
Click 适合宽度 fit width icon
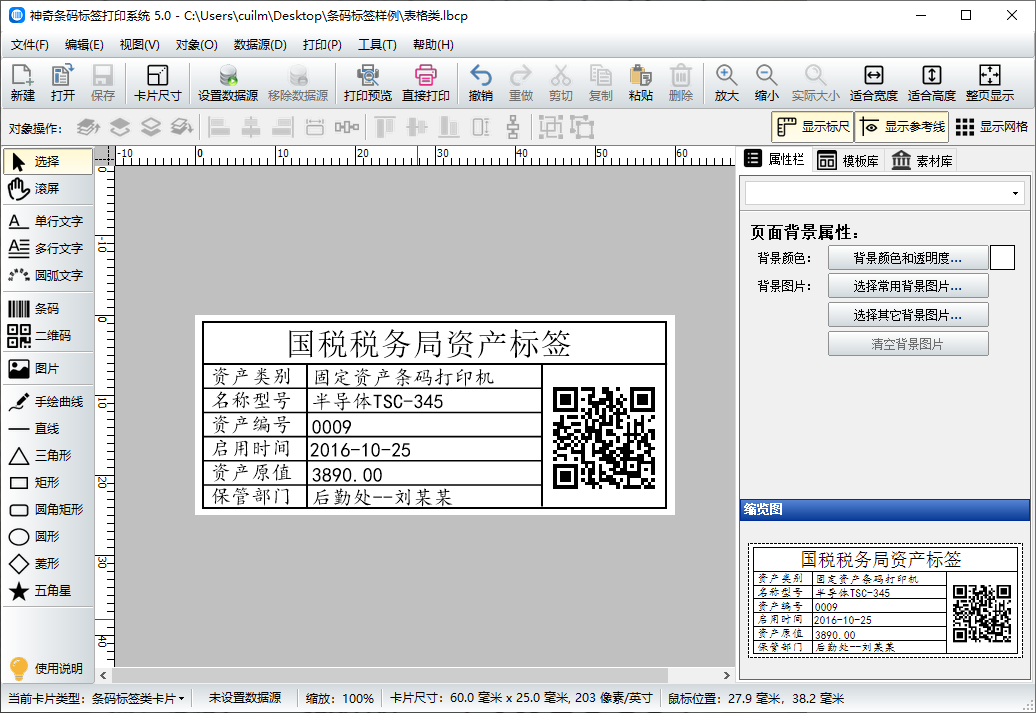tap(873, 83)
